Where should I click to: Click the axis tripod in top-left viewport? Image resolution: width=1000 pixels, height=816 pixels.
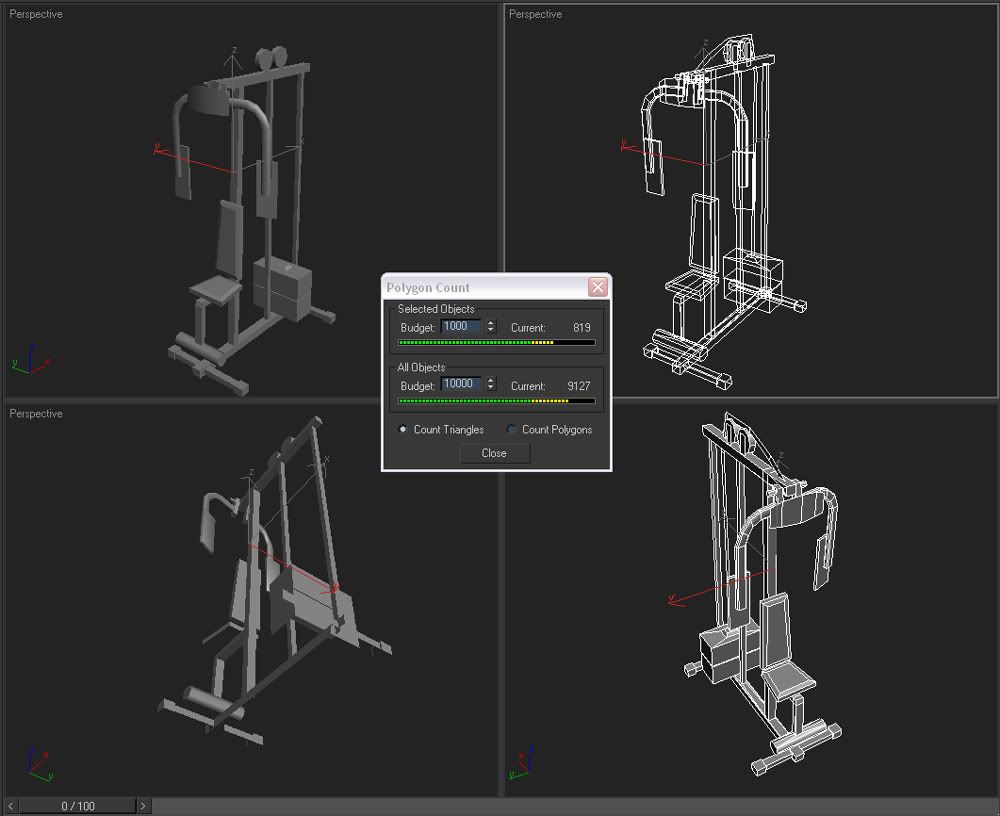(x=30, y=360)
